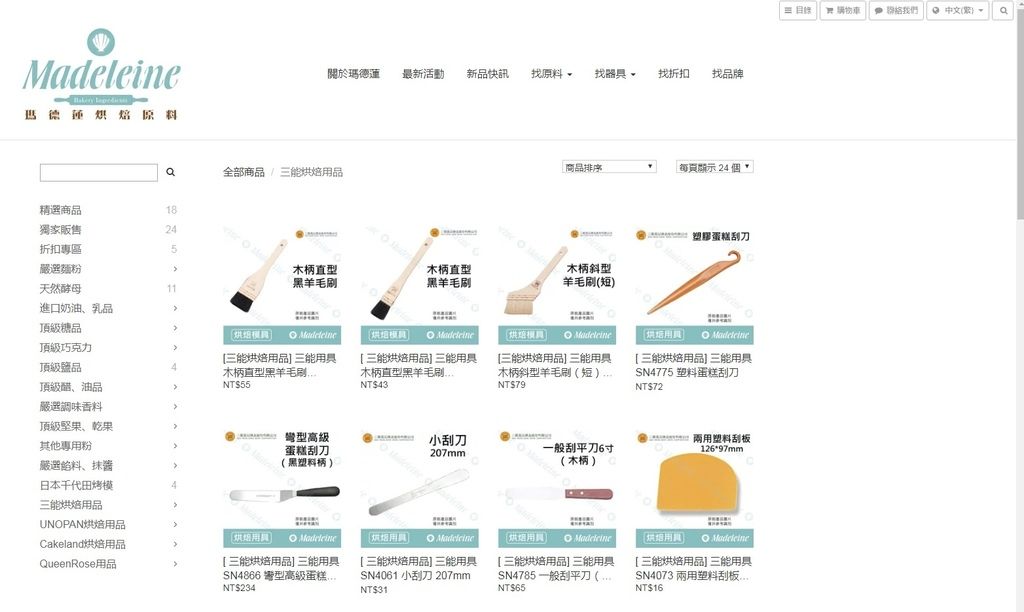The image size is (1024, 612).
Task: Open the 目錄 menu button
Action: [x=798, y=10]
